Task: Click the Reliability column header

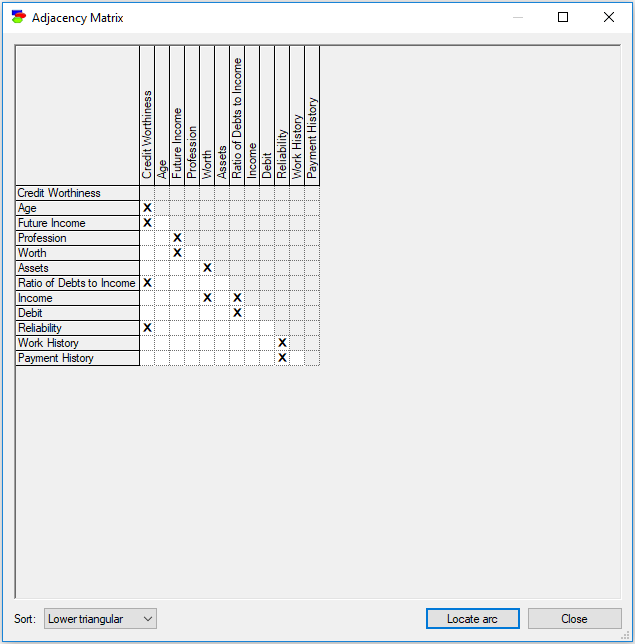Action: 282,115
